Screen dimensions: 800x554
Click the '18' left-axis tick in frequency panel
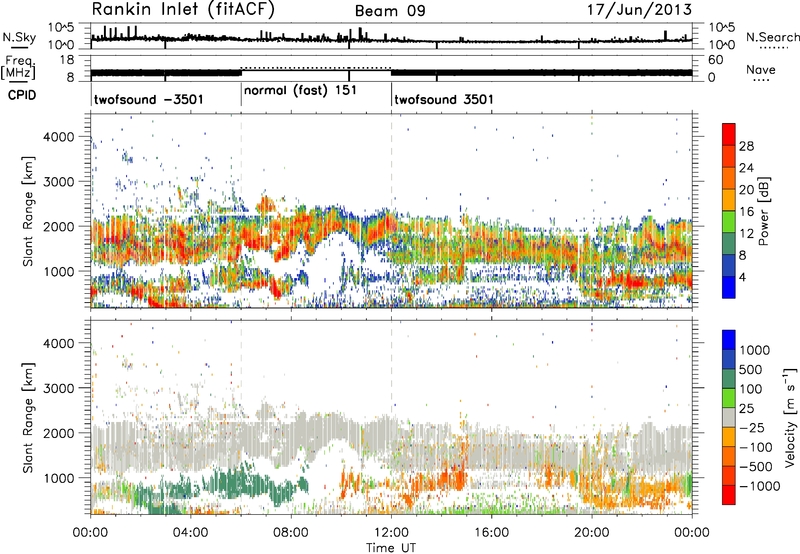pos(67,60)
